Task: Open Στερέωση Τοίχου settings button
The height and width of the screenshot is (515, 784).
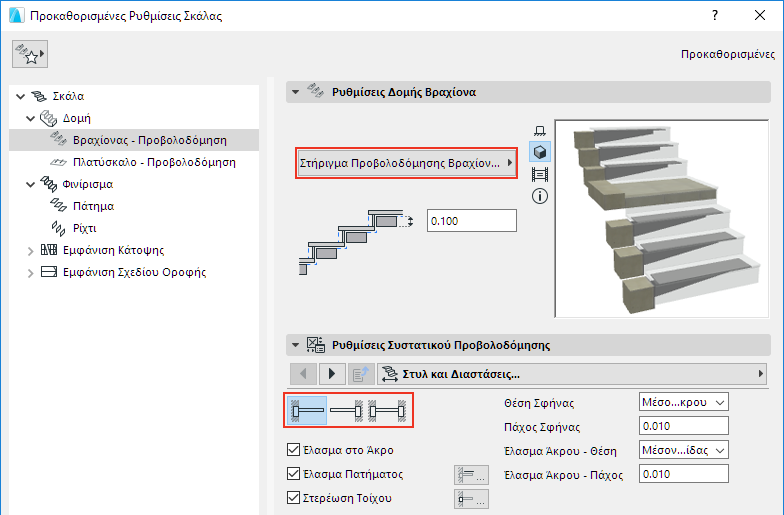Action: [472, 499]
